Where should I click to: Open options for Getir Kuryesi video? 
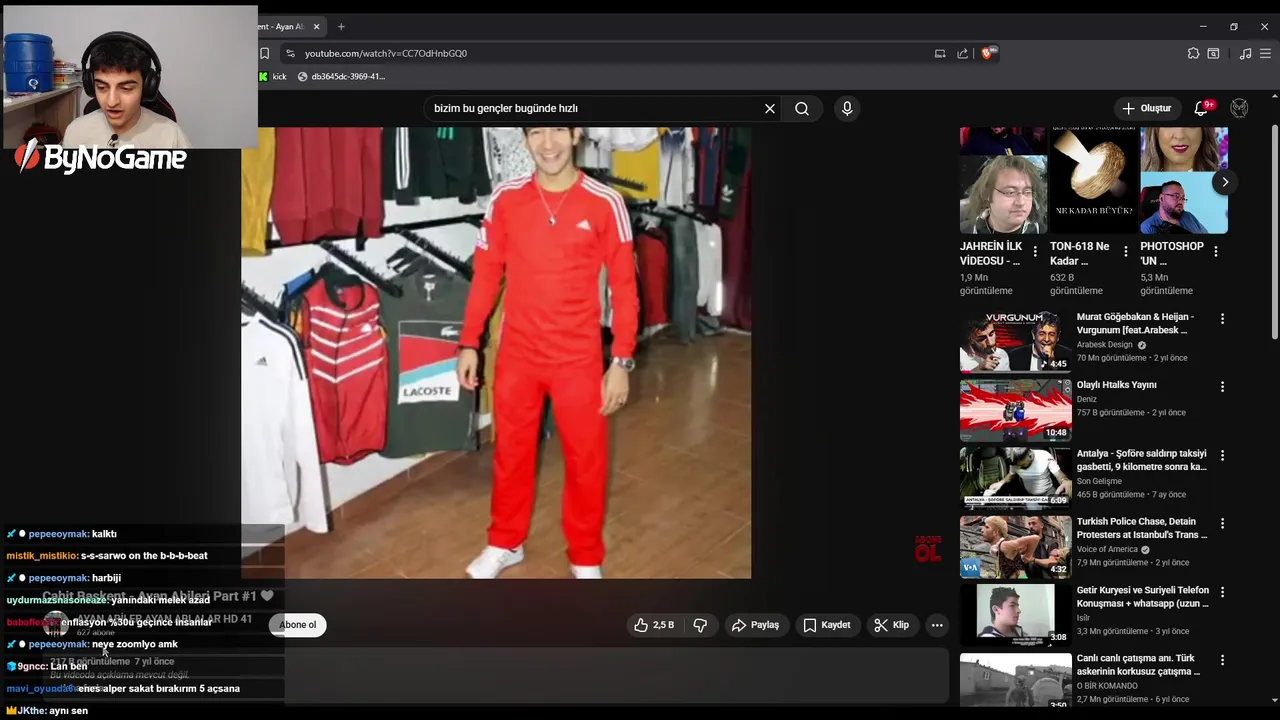1221,591
